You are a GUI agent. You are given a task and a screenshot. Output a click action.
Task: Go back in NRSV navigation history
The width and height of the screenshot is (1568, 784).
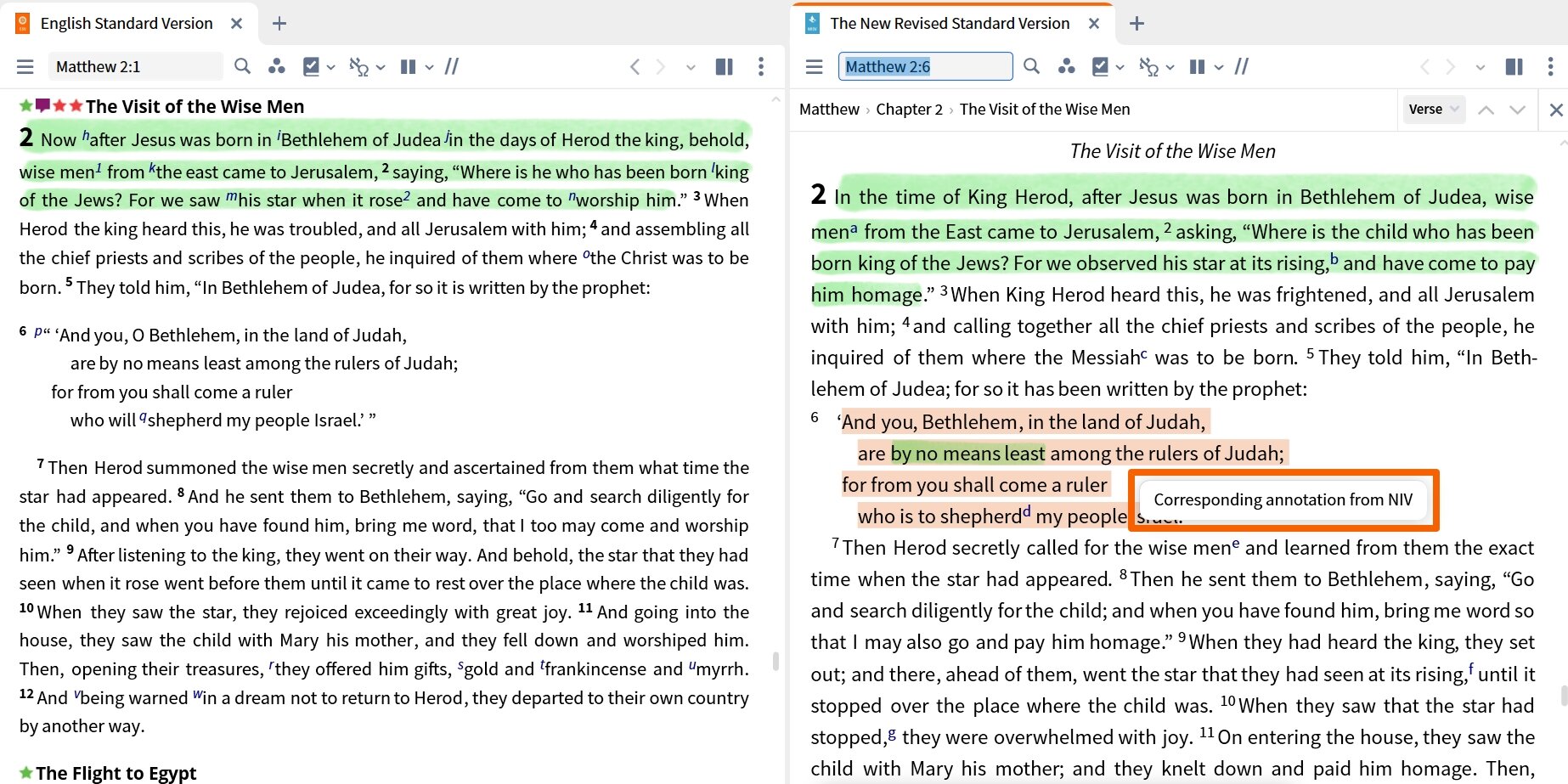(1424, 66)
